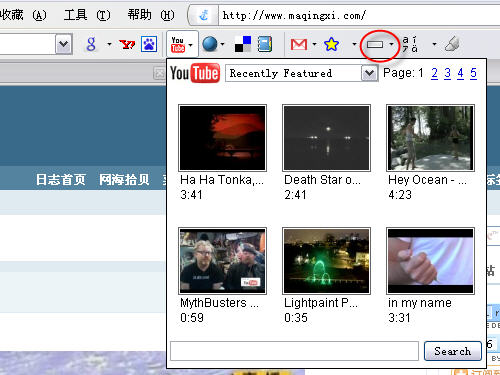The height and width of the screenshot is (375, 500).
Task: Click the rectangle gadget toolbar icon
Action: click(375, 44)
